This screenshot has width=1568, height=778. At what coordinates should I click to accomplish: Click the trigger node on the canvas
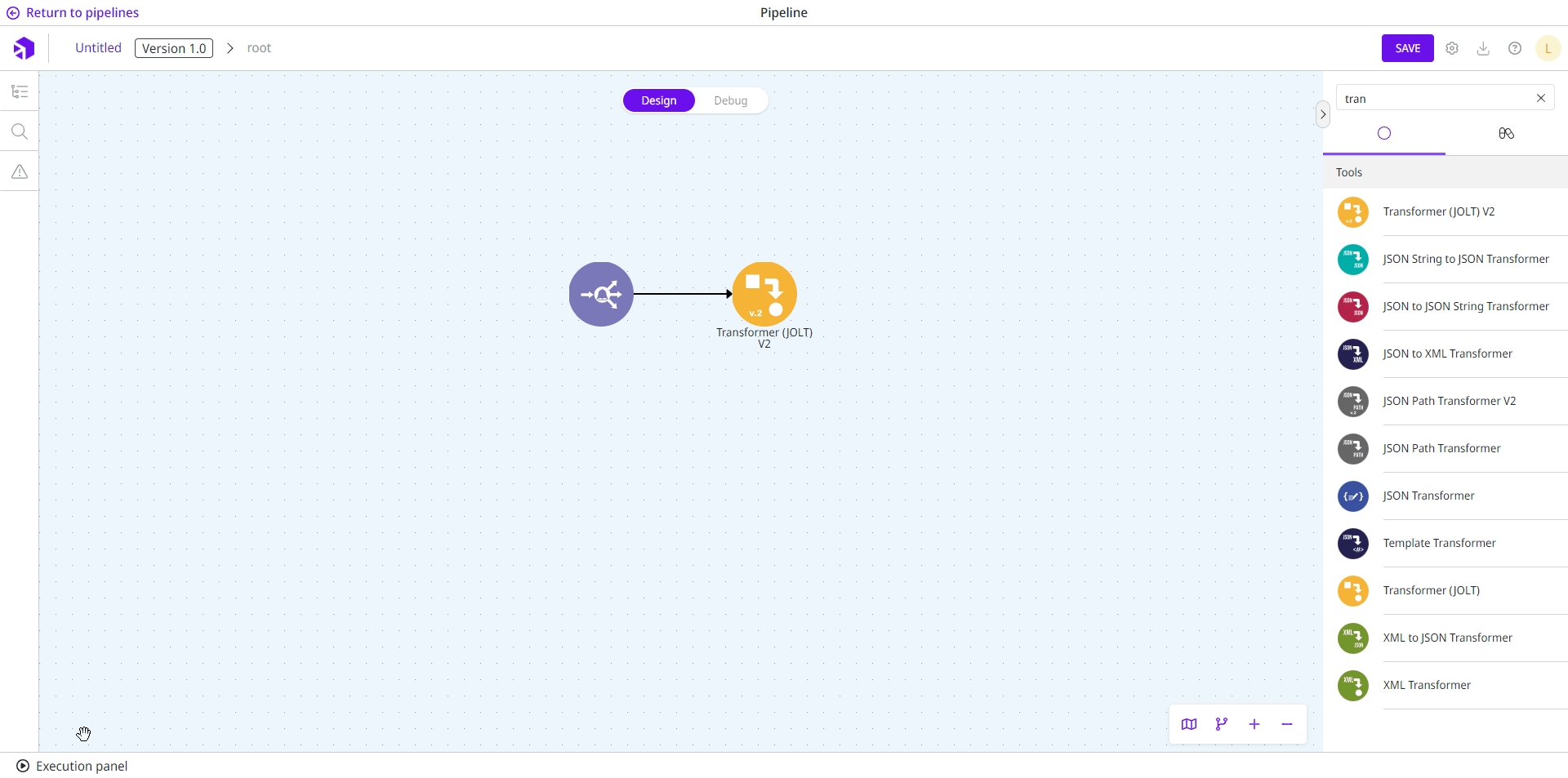click(601, 294)
